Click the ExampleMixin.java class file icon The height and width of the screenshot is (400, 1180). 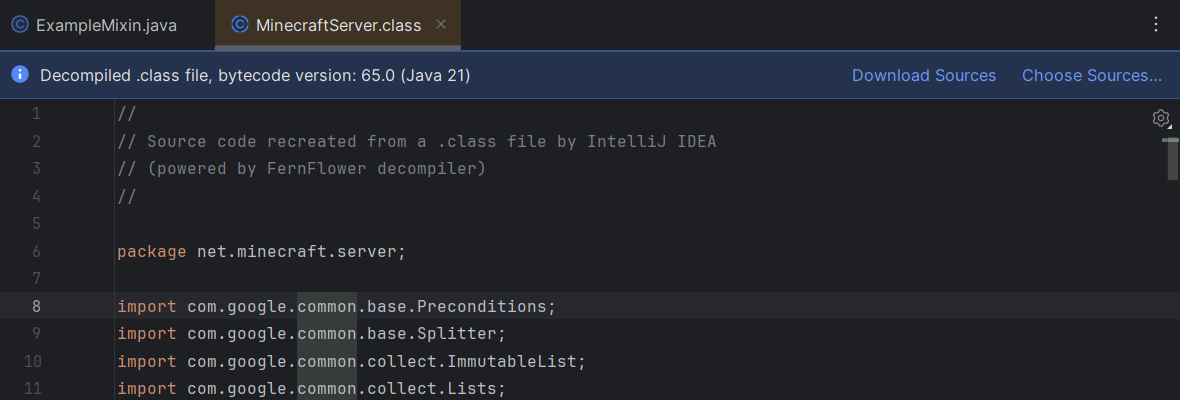(x=20, y=25)
